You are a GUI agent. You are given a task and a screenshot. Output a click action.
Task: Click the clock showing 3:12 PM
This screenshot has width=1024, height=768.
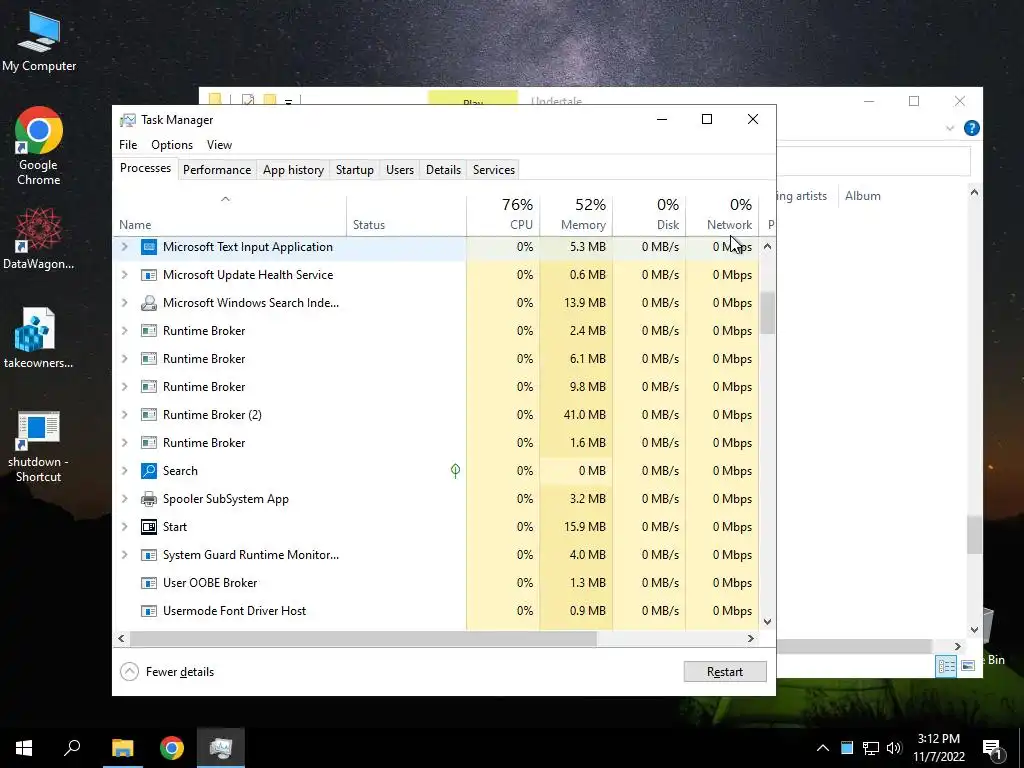tap(938, 739)
